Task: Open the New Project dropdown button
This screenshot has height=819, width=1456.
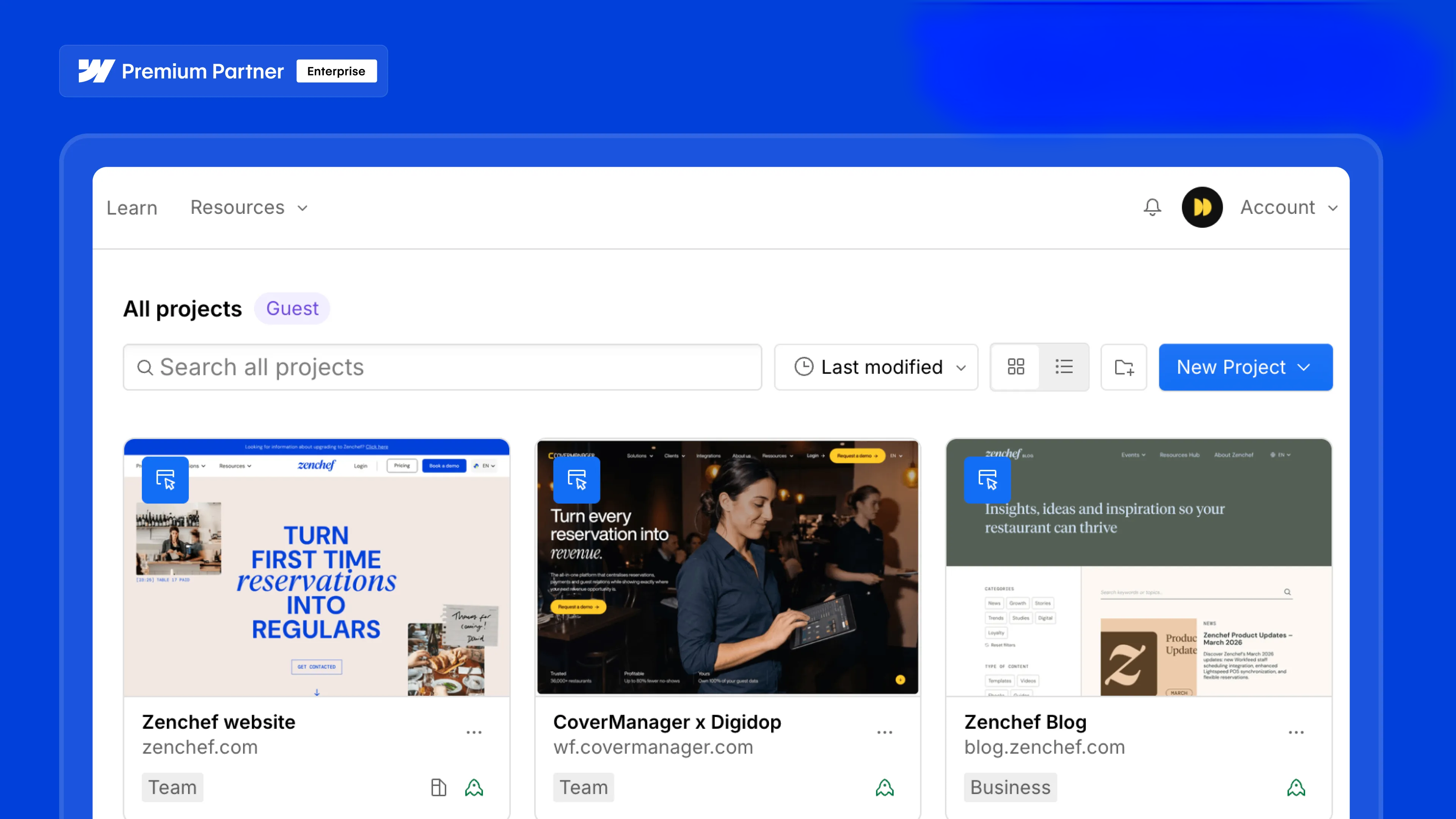Action: (1246, 367)
